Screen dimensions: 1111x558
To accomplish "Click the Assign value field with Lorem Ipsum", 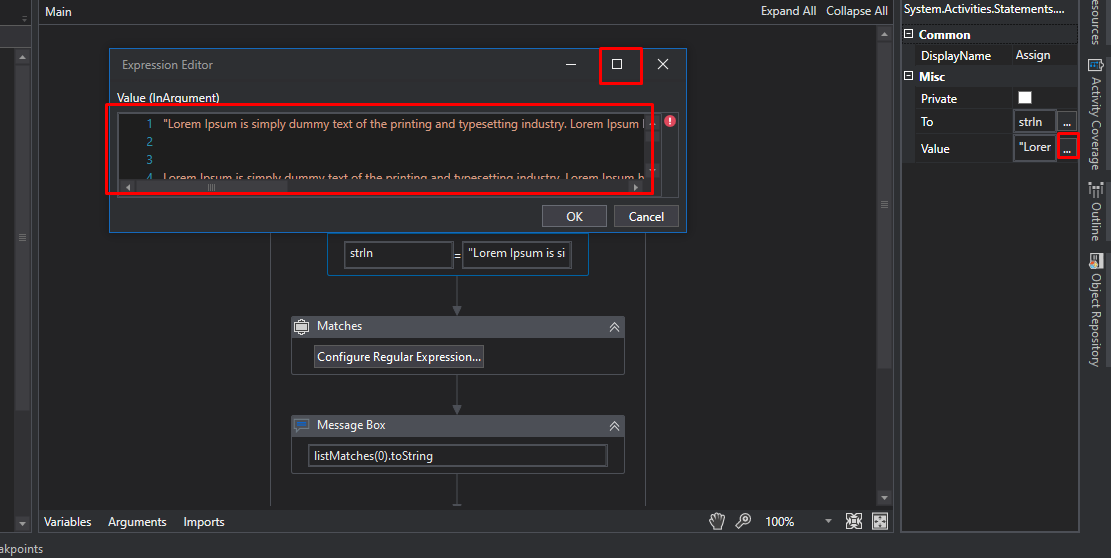I will click(x=517, y=254).
